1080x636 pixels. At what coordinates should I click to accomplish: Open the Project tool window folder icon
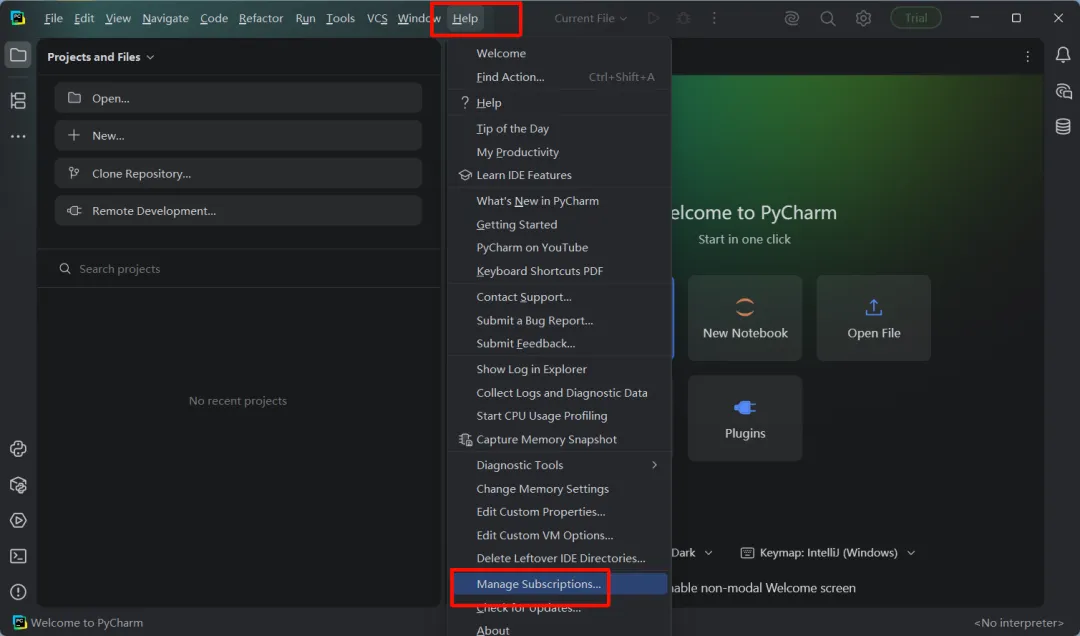click(x=18, y=55)
